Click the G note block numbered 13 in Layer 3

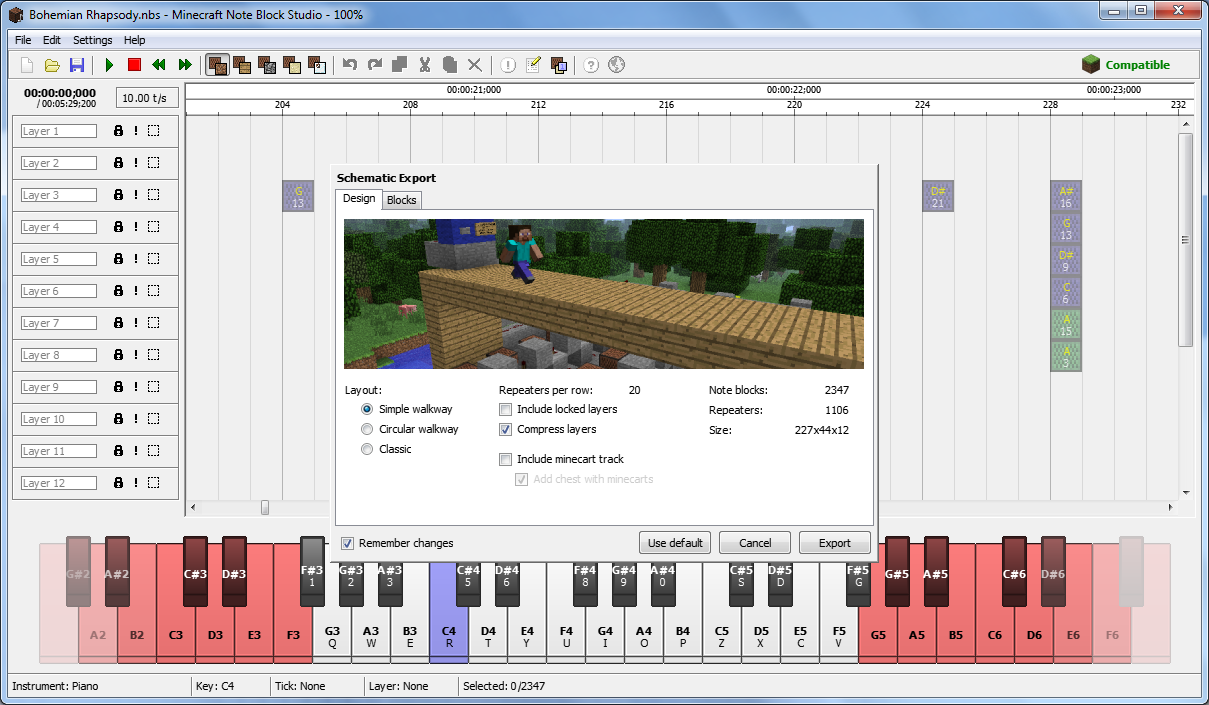point(298,196)
